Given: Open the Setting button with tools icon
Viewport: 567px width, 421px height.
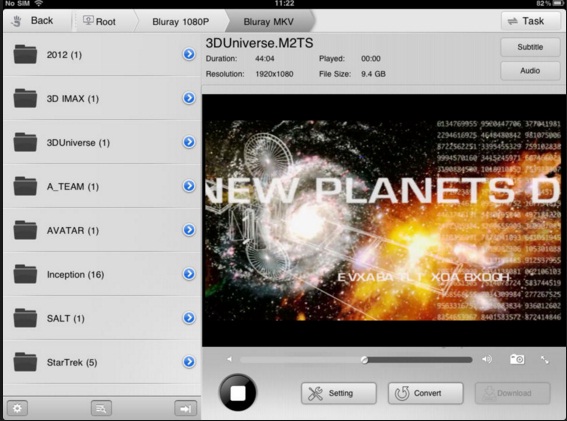Looking at the screenshot, I should click(x=338, y=393).
